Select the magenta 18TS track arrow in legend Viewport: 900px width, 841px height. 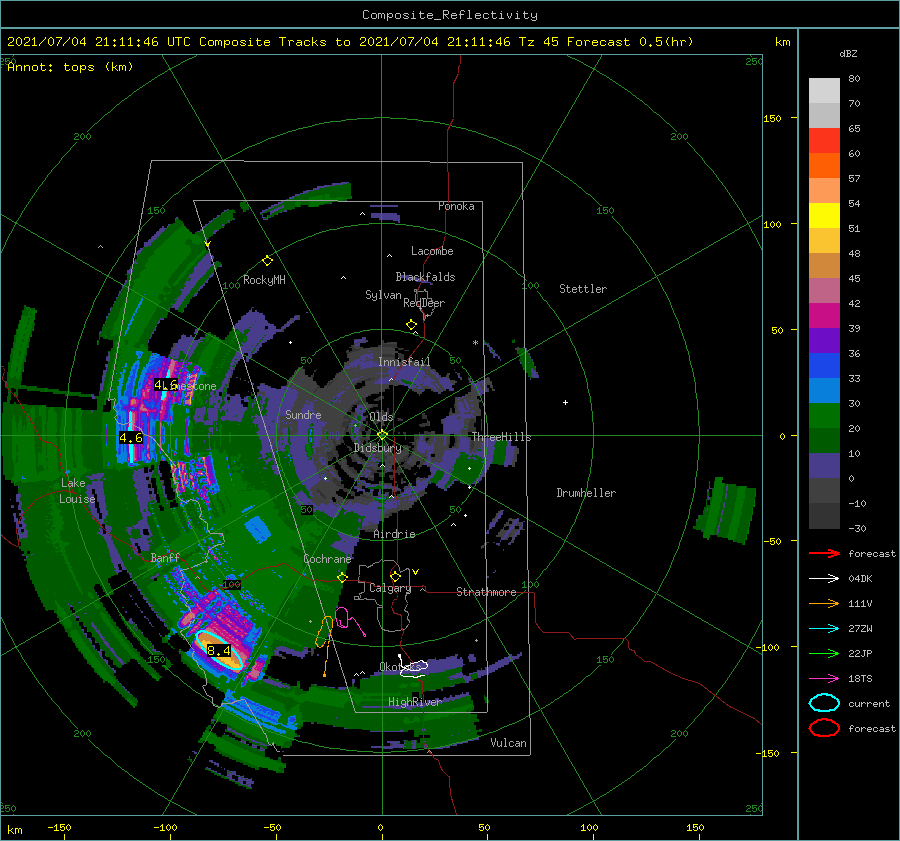click(x=824, y=679)
